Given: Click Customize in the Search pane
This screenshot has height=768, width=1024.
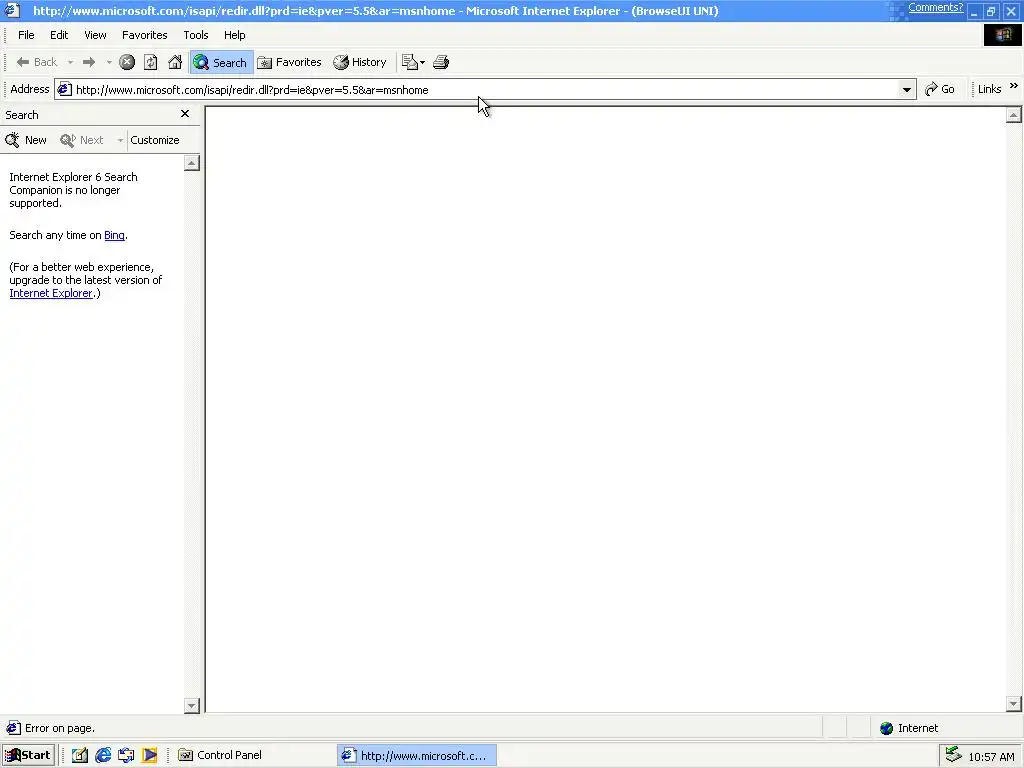Looking at the screenshot, I should click(x=155, y=140).
